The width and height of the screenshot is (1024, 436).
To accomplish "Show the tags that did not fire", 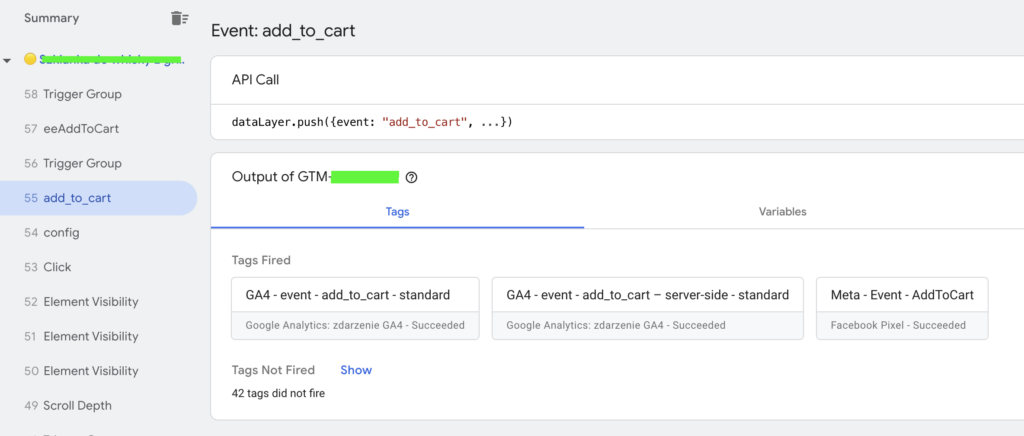I will pyautogui.click(x=355, y=370).
